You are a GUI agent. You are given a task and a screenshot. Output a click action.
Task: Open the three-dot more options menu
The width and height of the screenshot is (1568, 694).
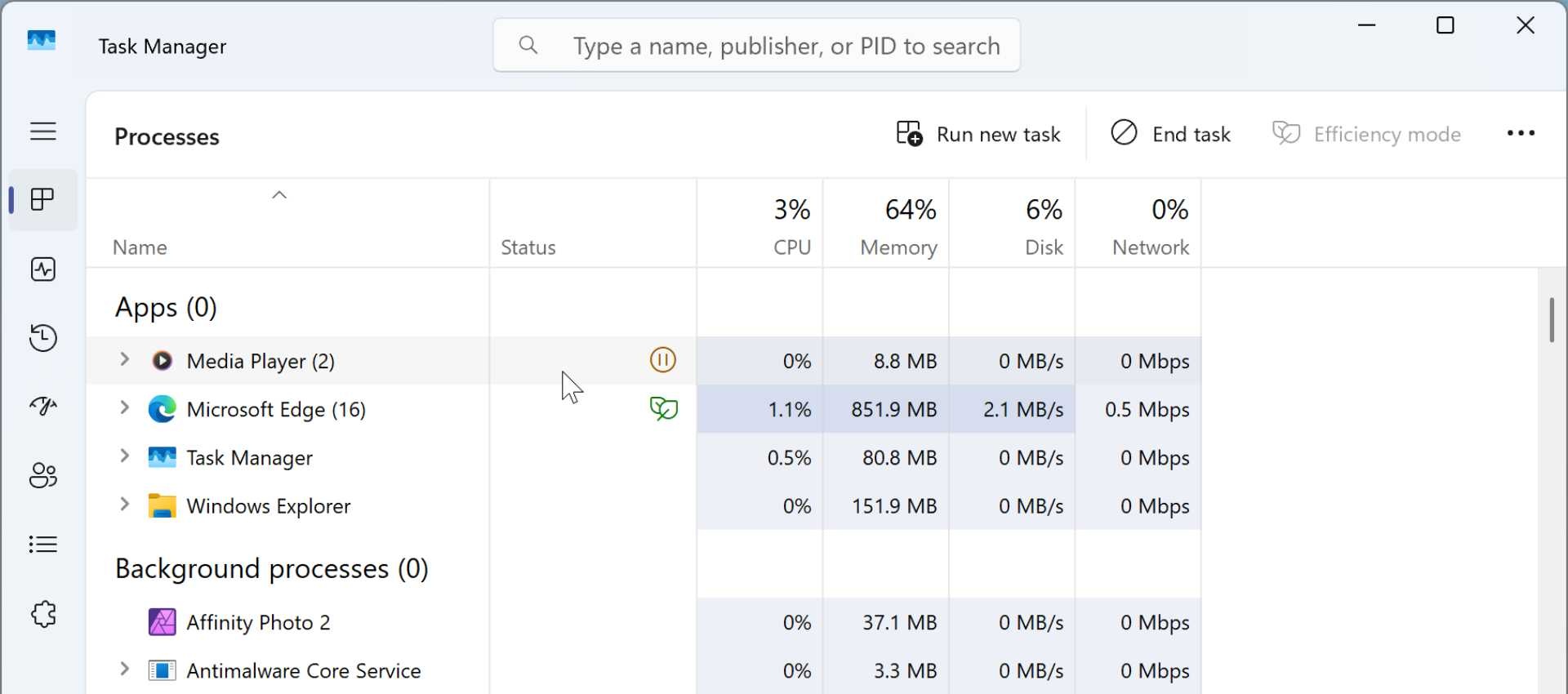pyautogui.click(x=1520, y=134)
